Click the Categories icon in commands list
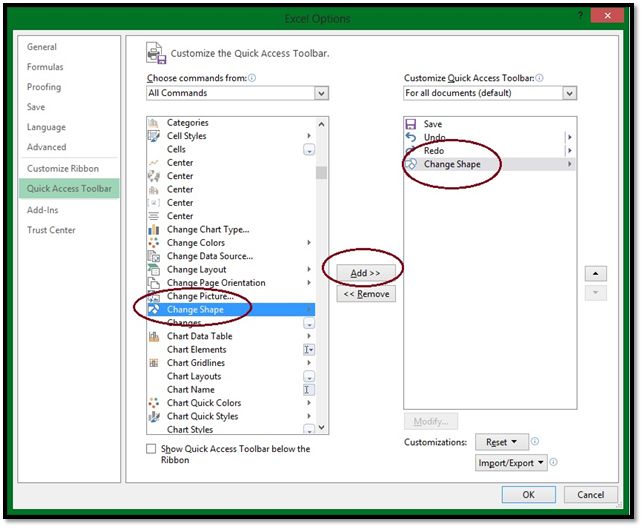This screenshot has height=528, width=643. (x=154, y=123)
